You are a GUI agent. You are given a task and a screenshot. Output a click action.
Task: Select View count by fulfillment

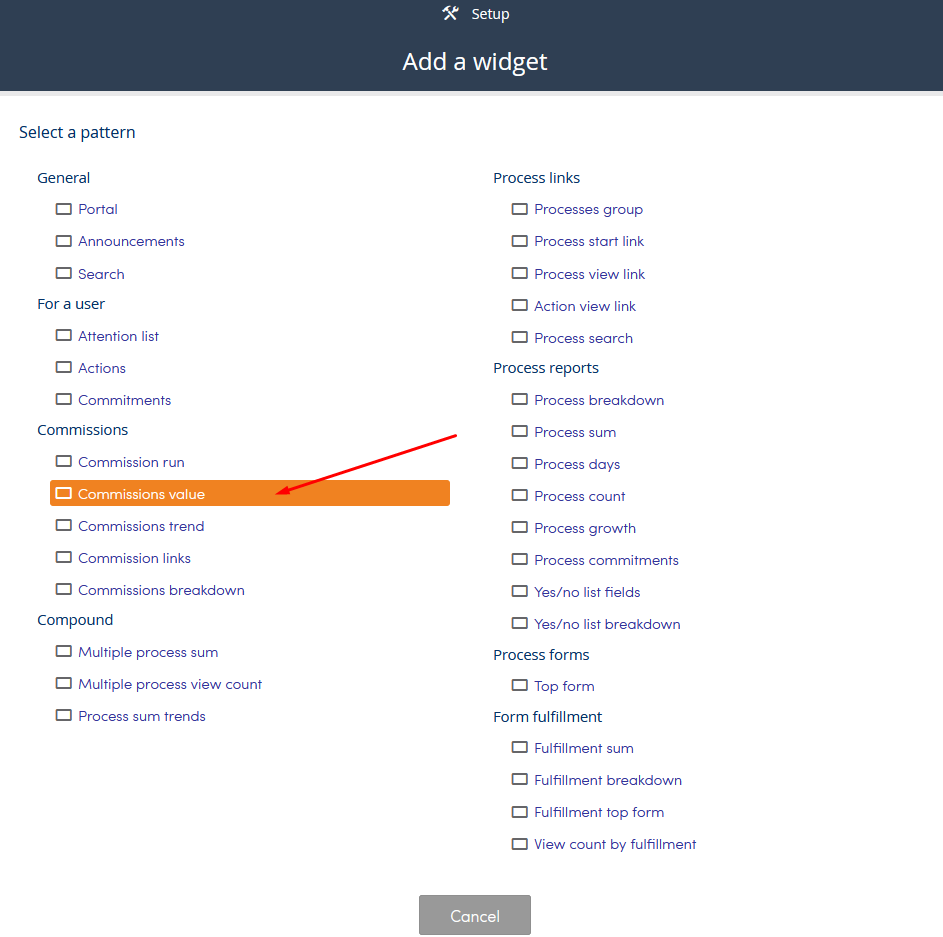[615, 844]
